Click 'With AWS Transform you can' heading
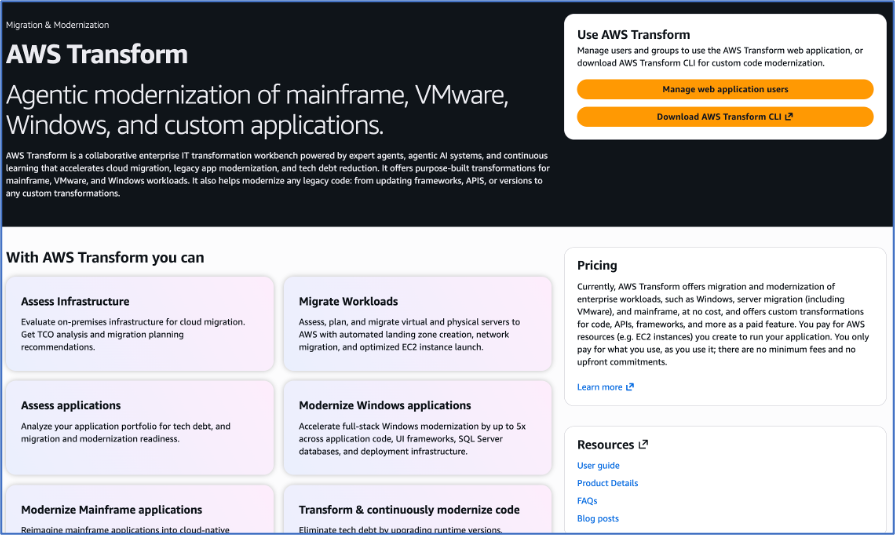 105,258
